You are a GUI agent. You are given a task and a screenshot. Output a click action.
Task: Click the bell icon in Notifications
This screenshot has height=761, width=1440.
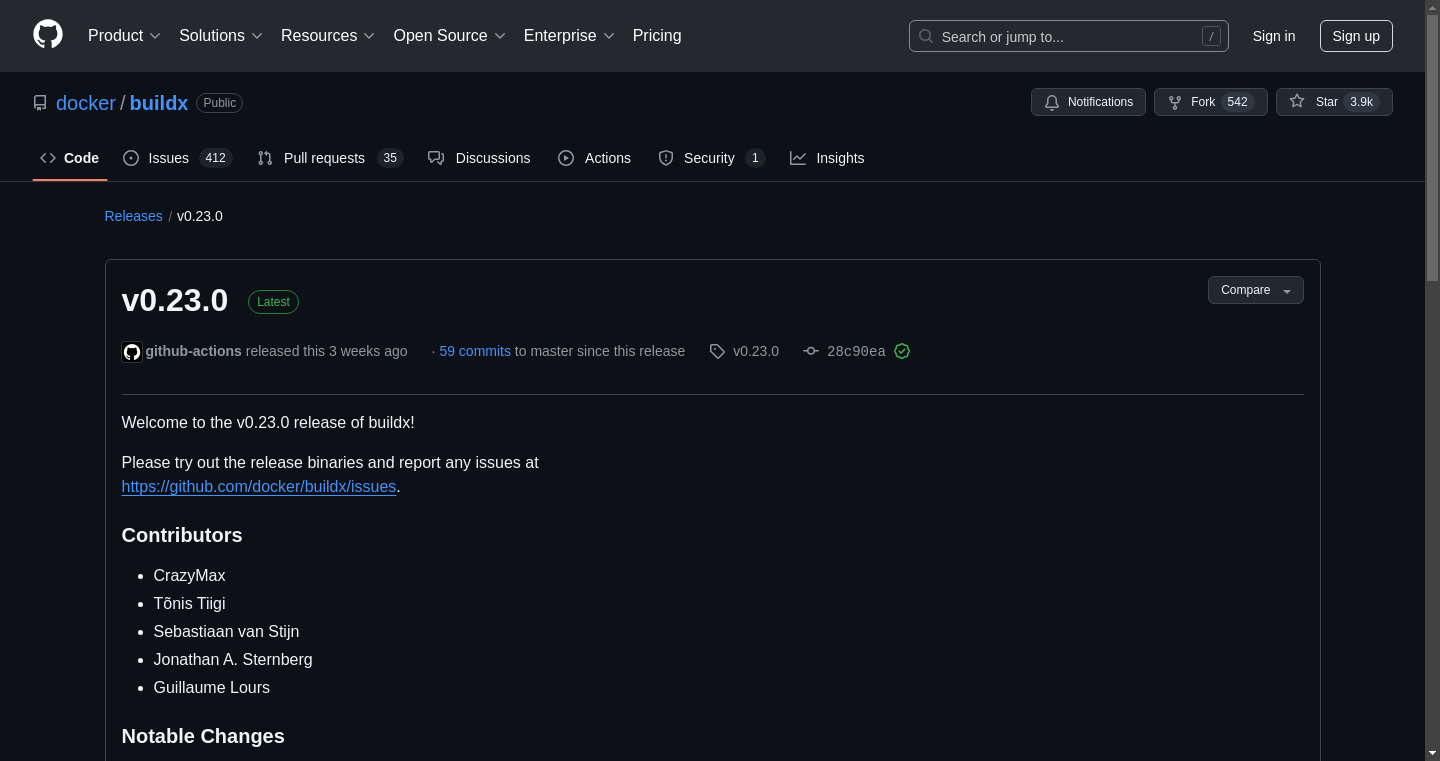tap(1052, 103)
